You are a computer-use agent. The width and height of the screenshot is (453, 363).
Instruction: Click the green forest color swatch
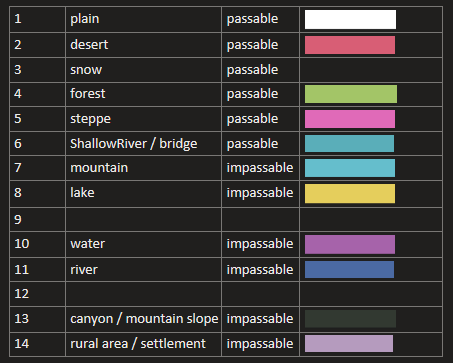pyautogui.click(x=351, y=94)
